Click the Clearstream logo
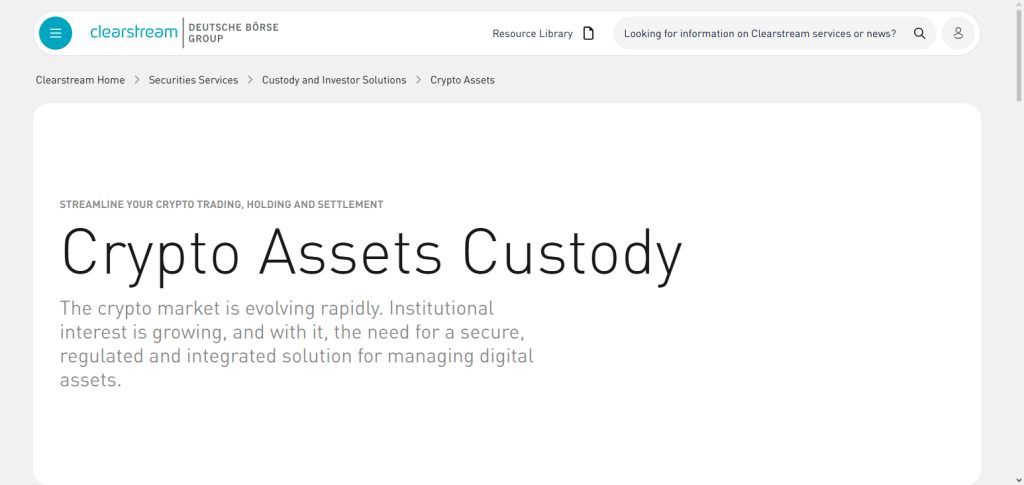The height and width of the screenshot is (485, 1024). [134, 32]
